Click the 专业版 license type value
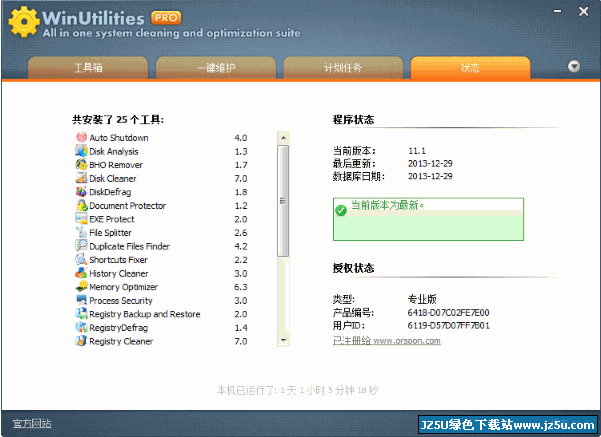The height and width of the screenshot is (437, 601). [x=422, y=299]
